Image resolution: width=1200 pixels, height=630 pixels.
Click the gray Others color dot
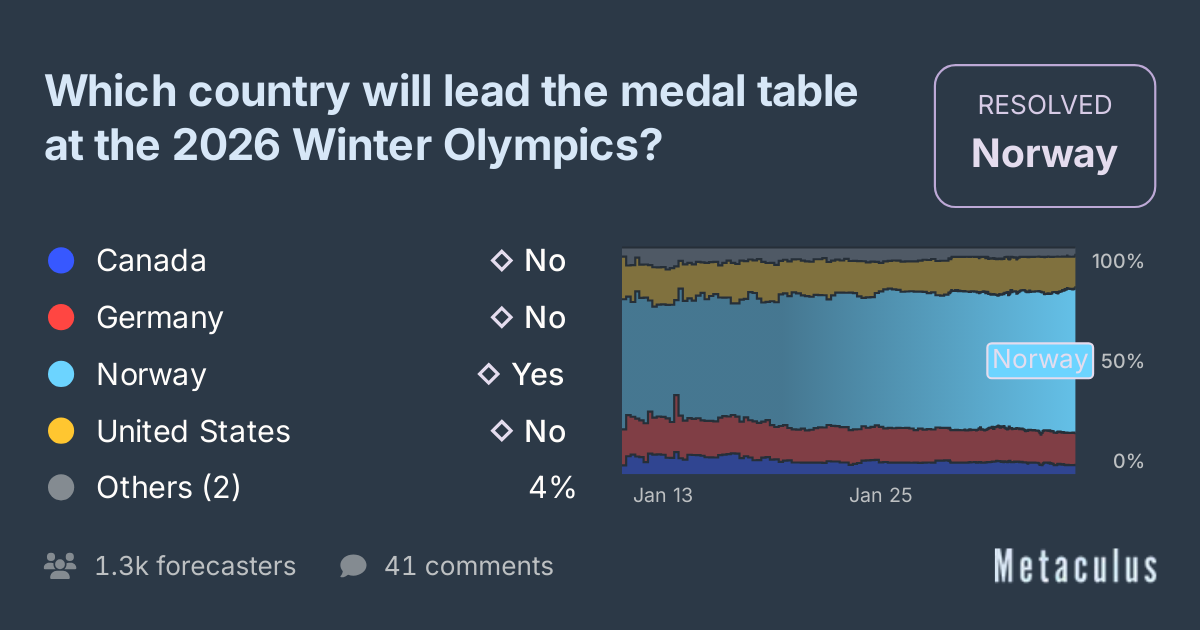[x=62, y=488]
